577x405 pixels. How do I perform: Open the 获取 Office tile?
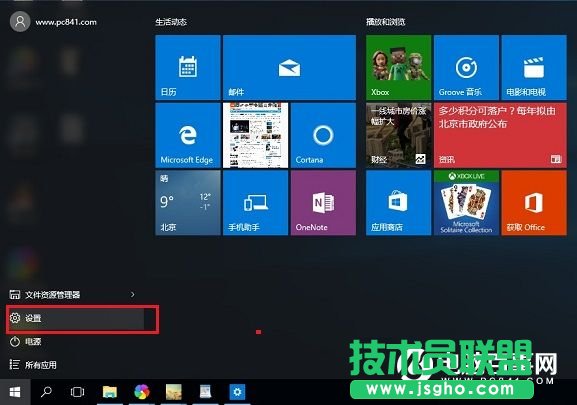pos(534,203)
